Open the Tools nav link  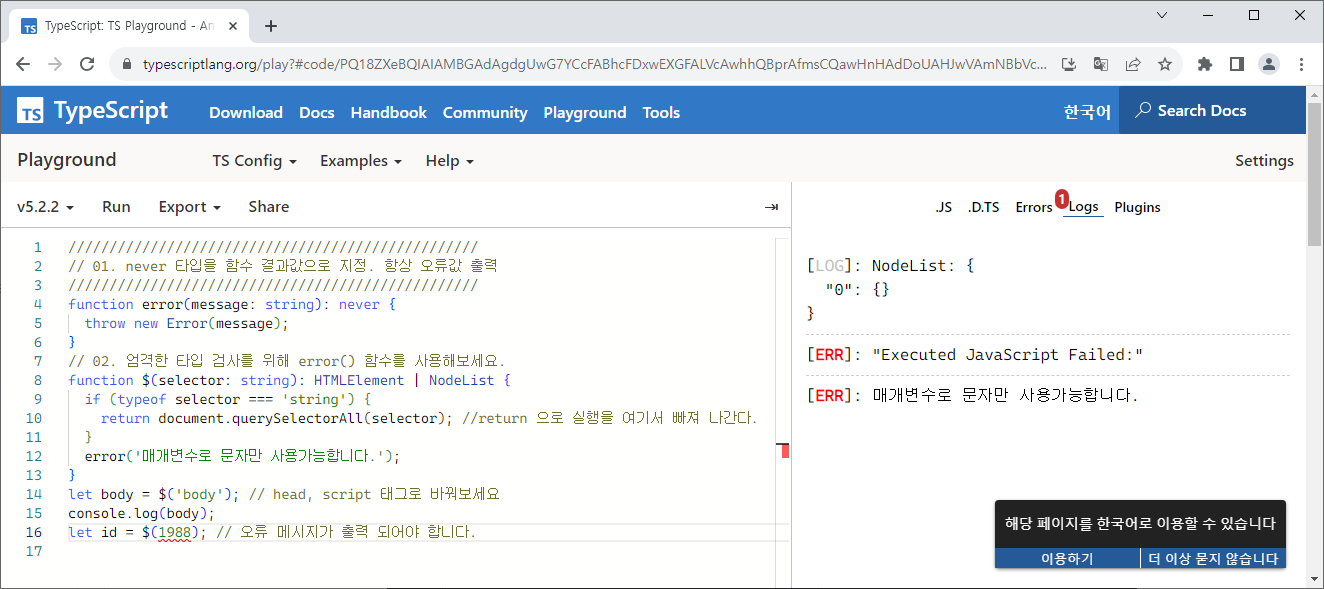pyautogui.click(x=661, y=113)
